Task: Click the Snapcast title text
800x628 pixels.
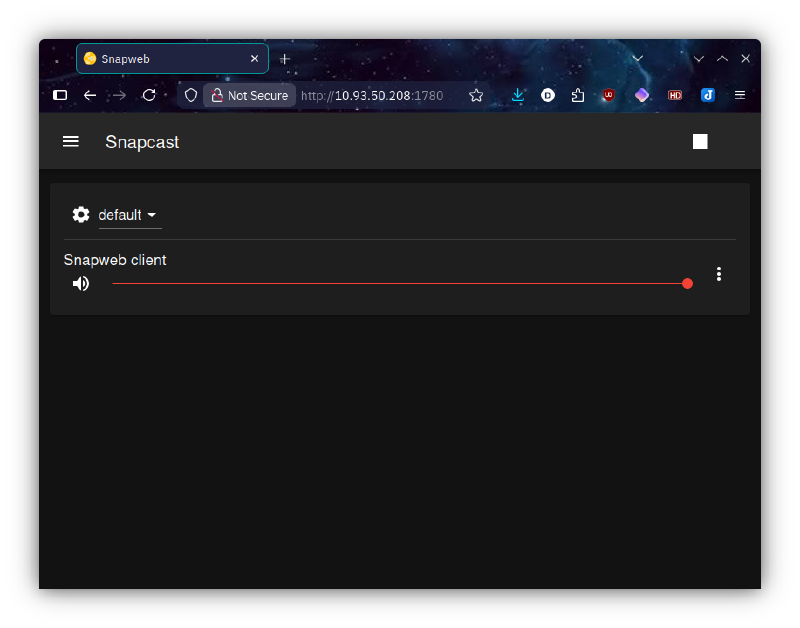Action: coord(142,142)
